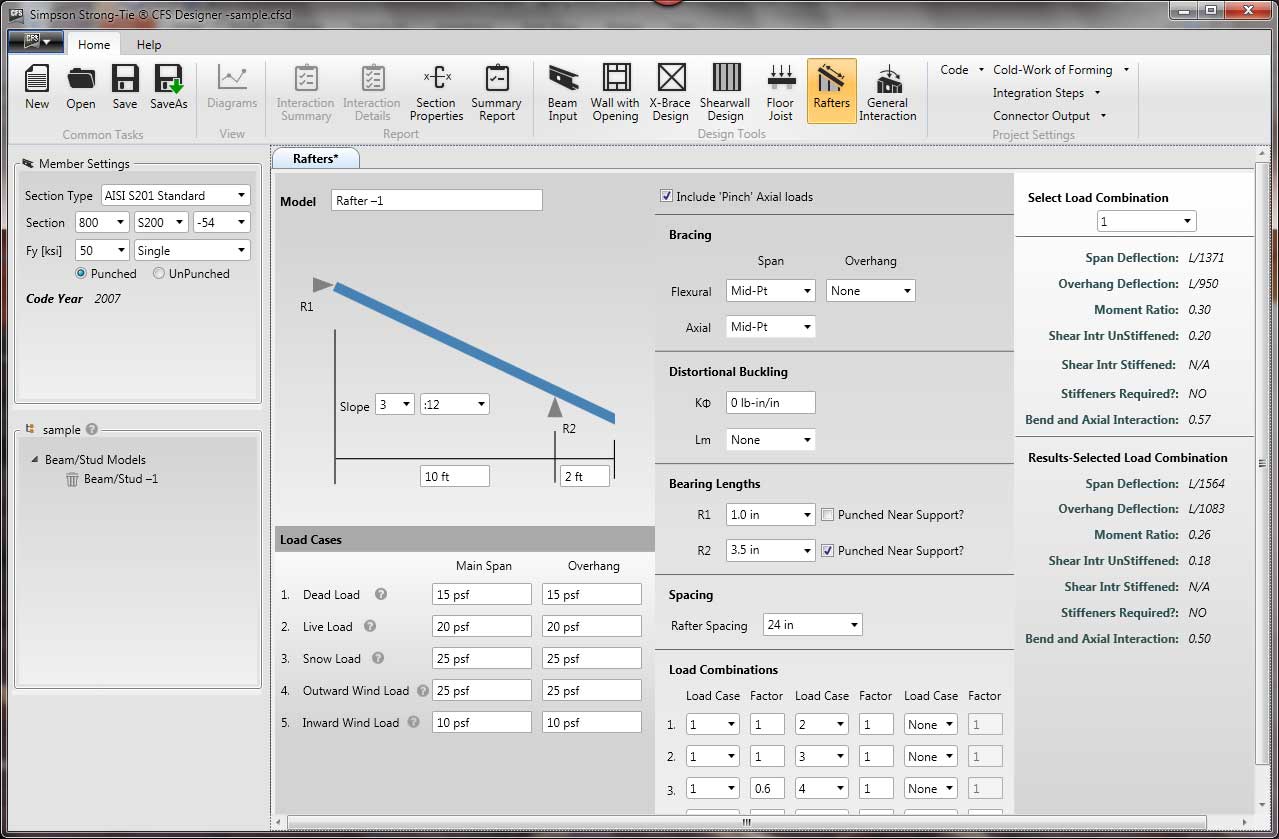The image size is (1279, 839).
Task: Disable Punched Near Support for R2
Action: 828,550
